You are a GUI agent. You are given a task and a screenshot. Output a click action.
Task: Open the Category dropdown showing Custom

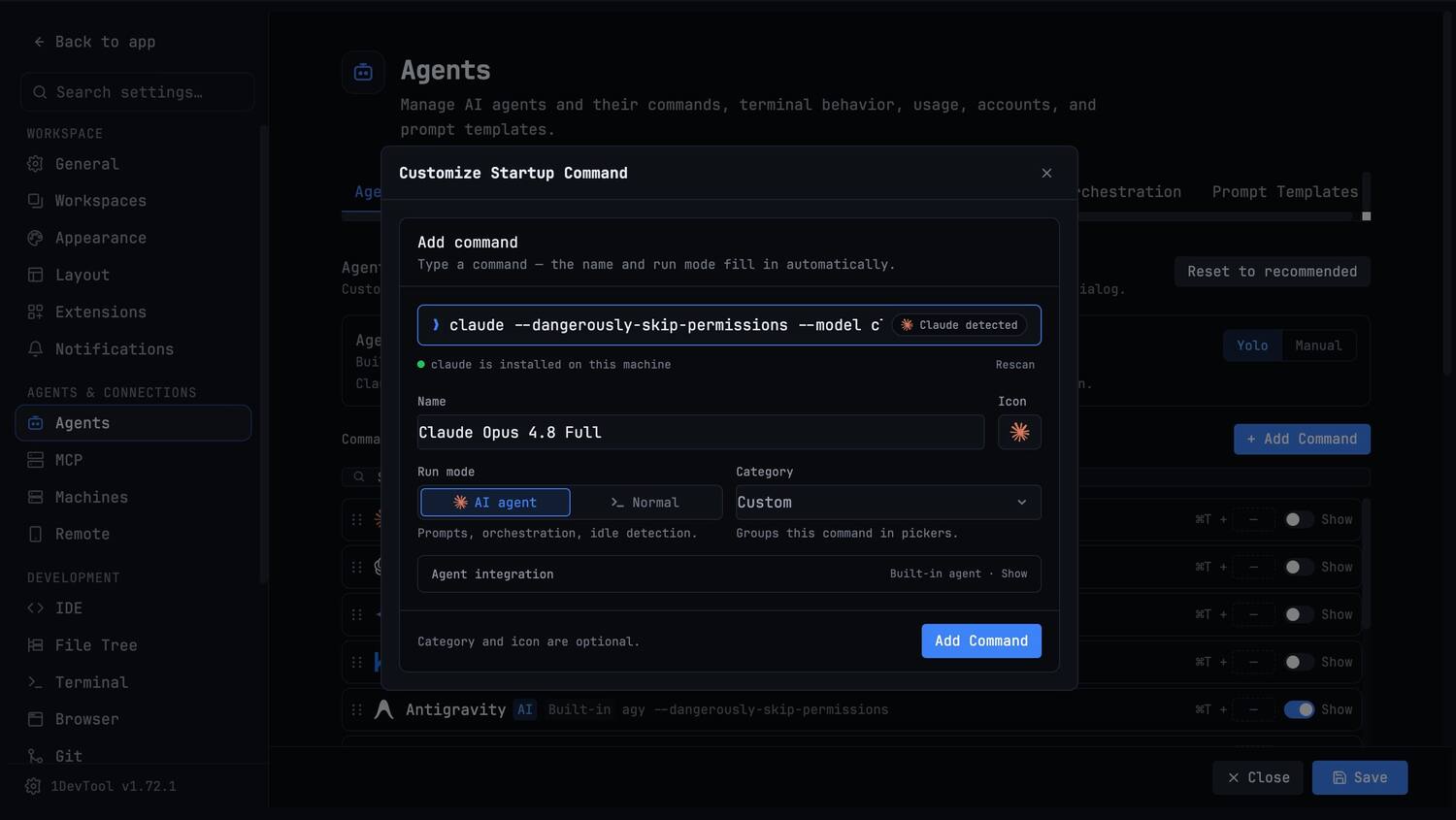pyautogui.click(x=888, y=502)
